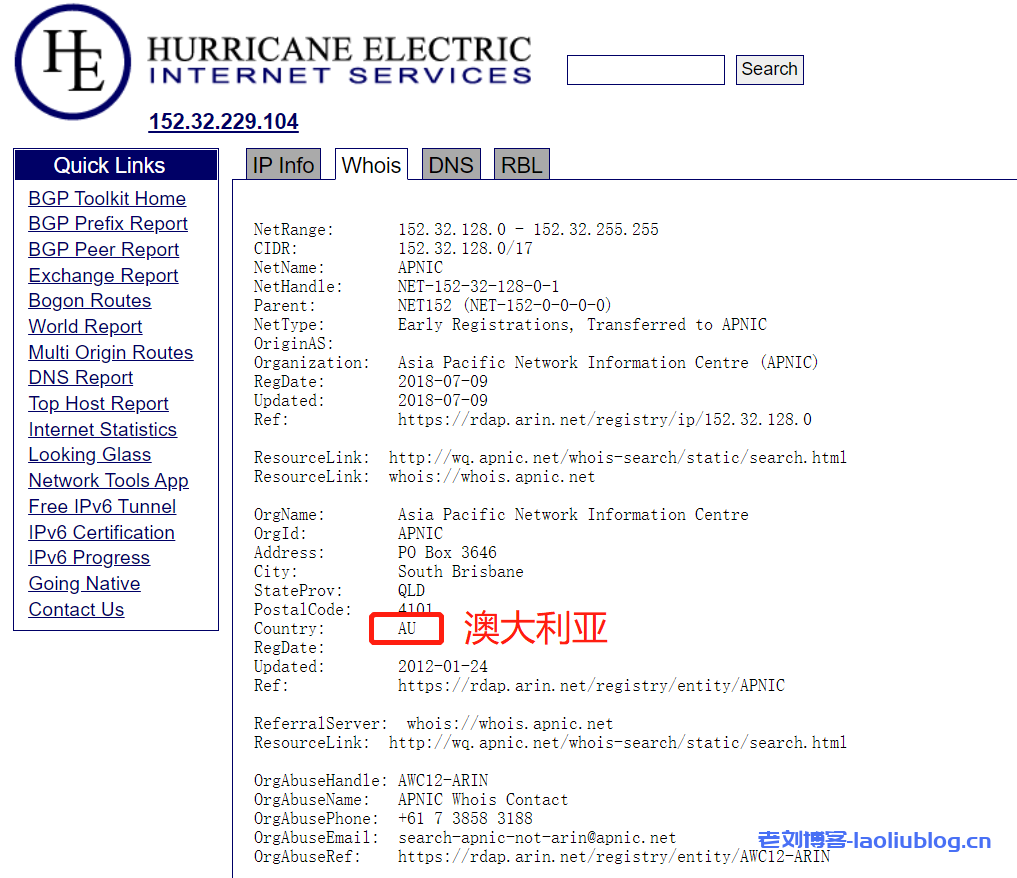Click the search text input field
1017x878 pixels.
tap(645, 70)
